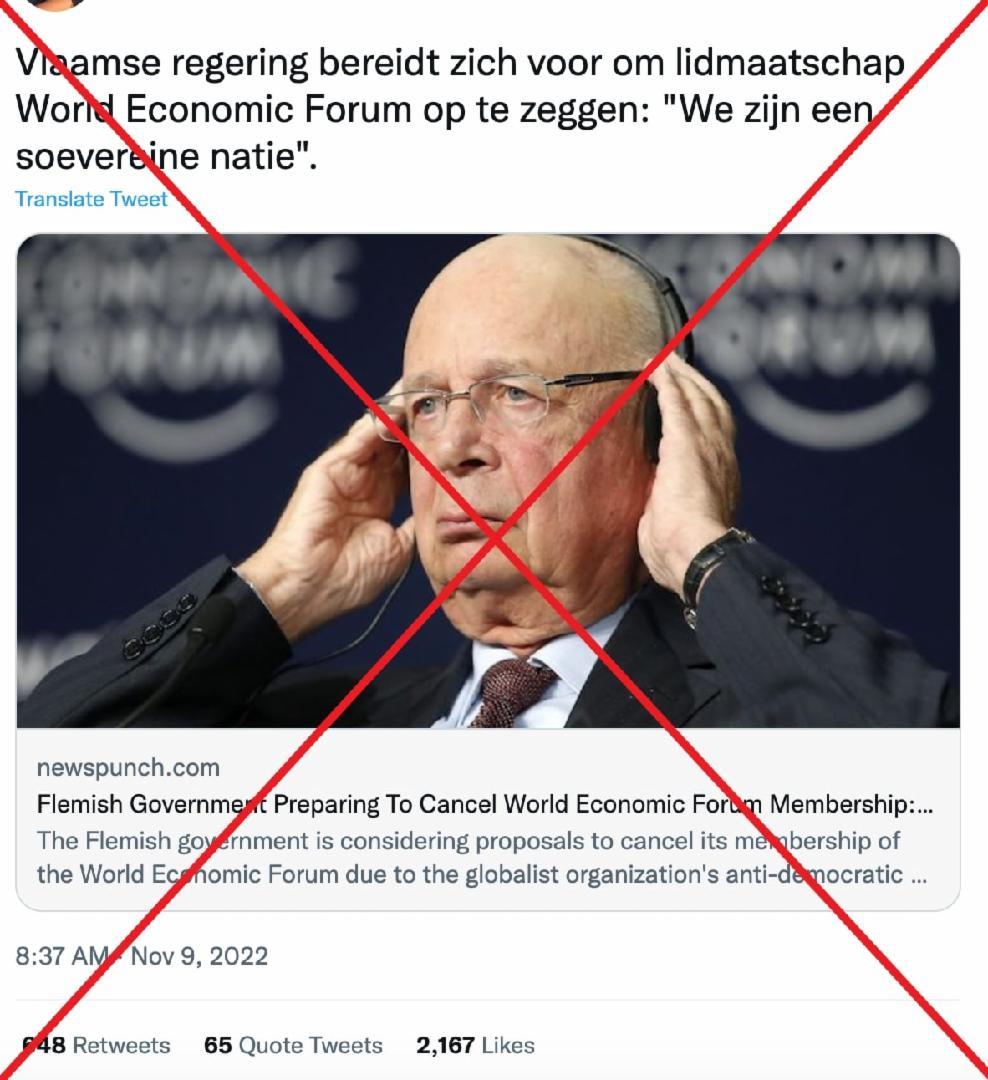988x1080 pixels.
Task: Select the Dutch tweet text beginning Vlaamse regering
Action: pos(460,110)
